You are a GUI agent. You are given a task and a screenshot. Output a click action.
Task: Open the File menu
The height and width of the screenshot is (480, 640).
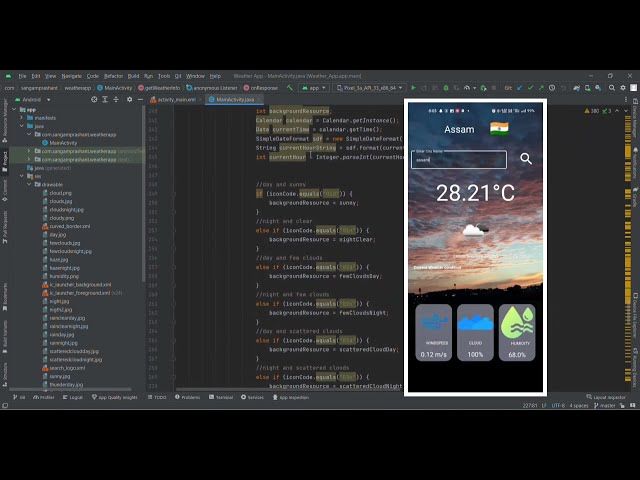[22, 76]
